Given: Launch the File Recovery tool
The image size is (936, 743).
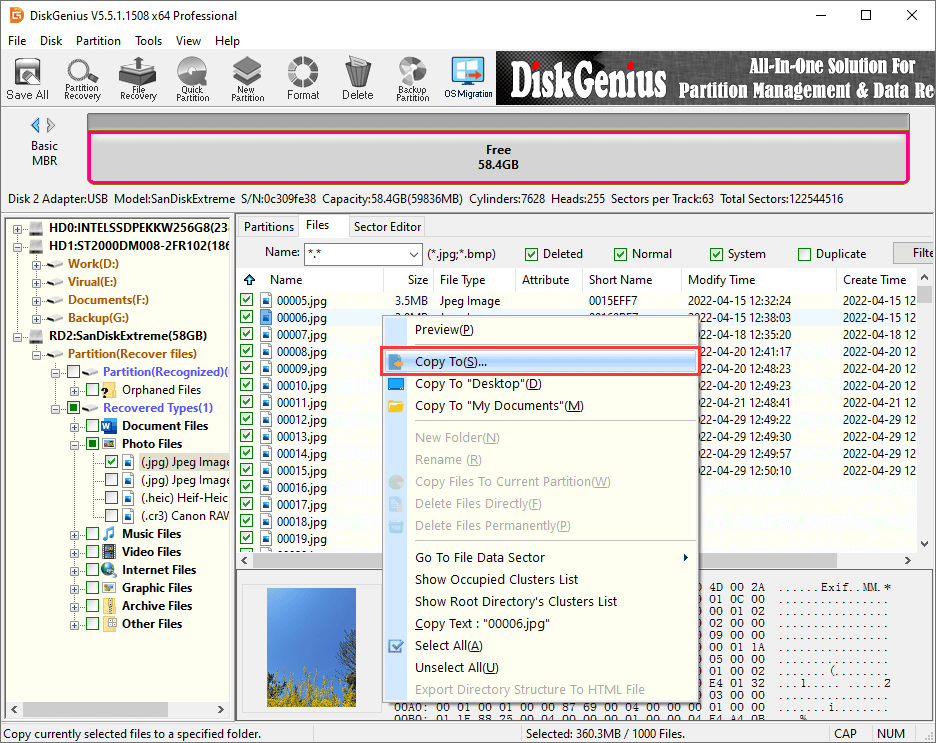Looking at the screenshot, I should (x=138, y=78).
